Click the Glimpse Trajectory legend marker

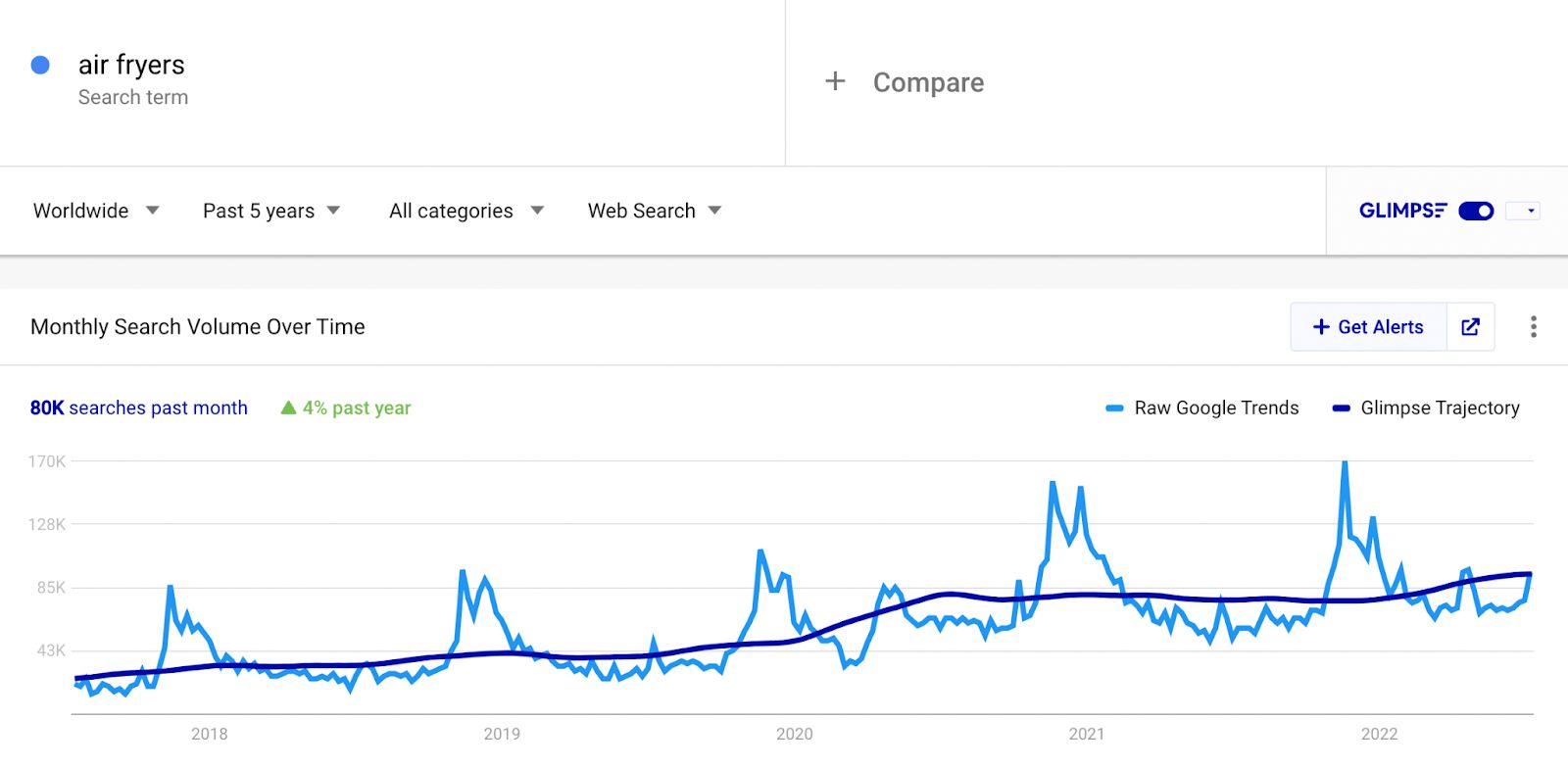(x=1342, y=408)
